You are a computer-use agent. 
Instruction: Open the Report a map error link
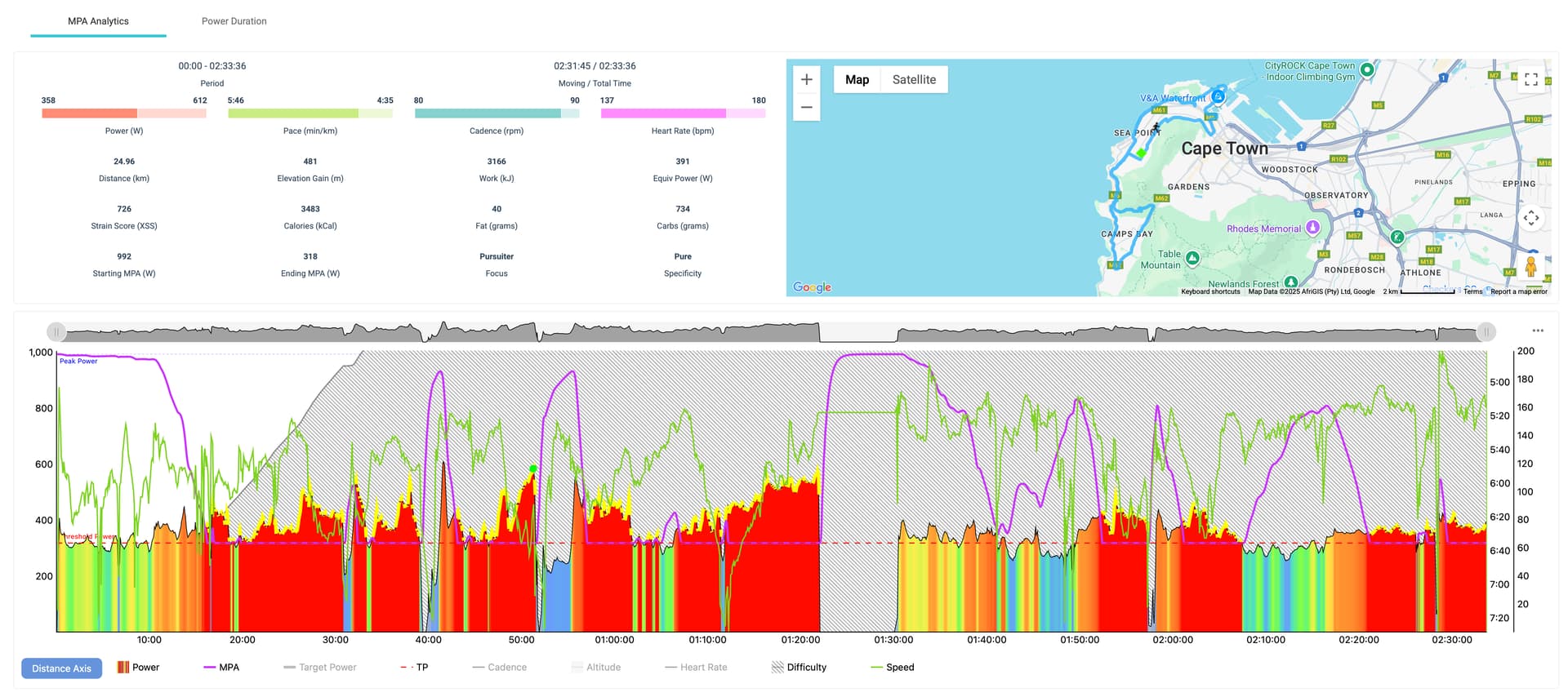[1518, 291]
